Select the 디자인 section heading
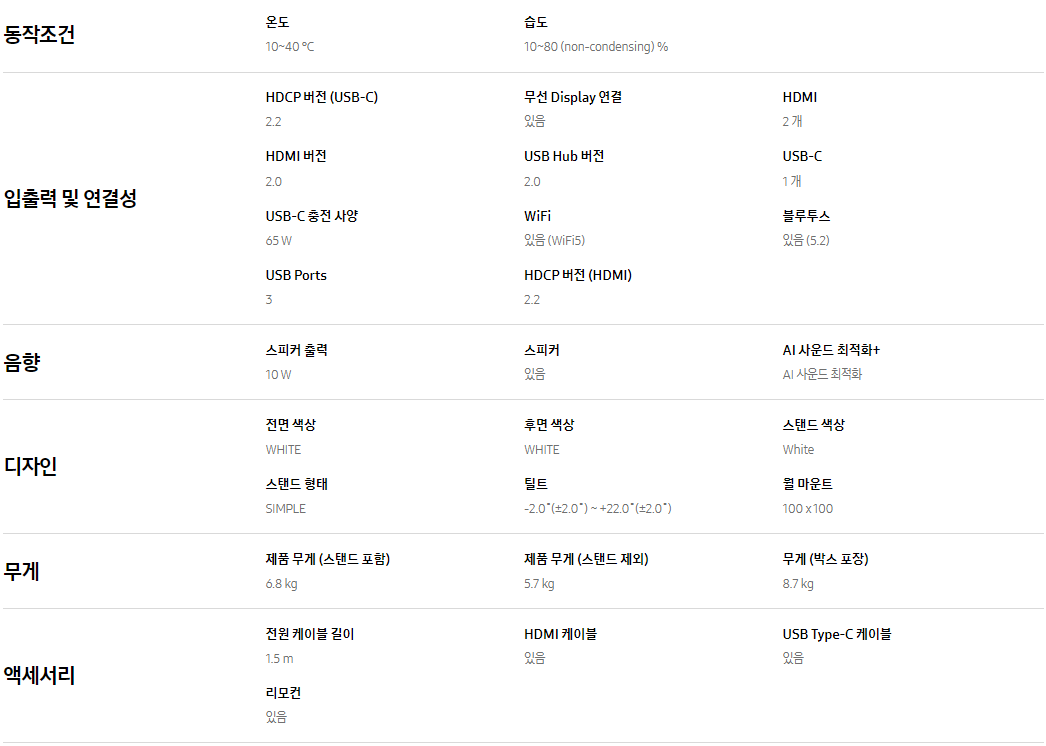 click(x=30, y=466)
